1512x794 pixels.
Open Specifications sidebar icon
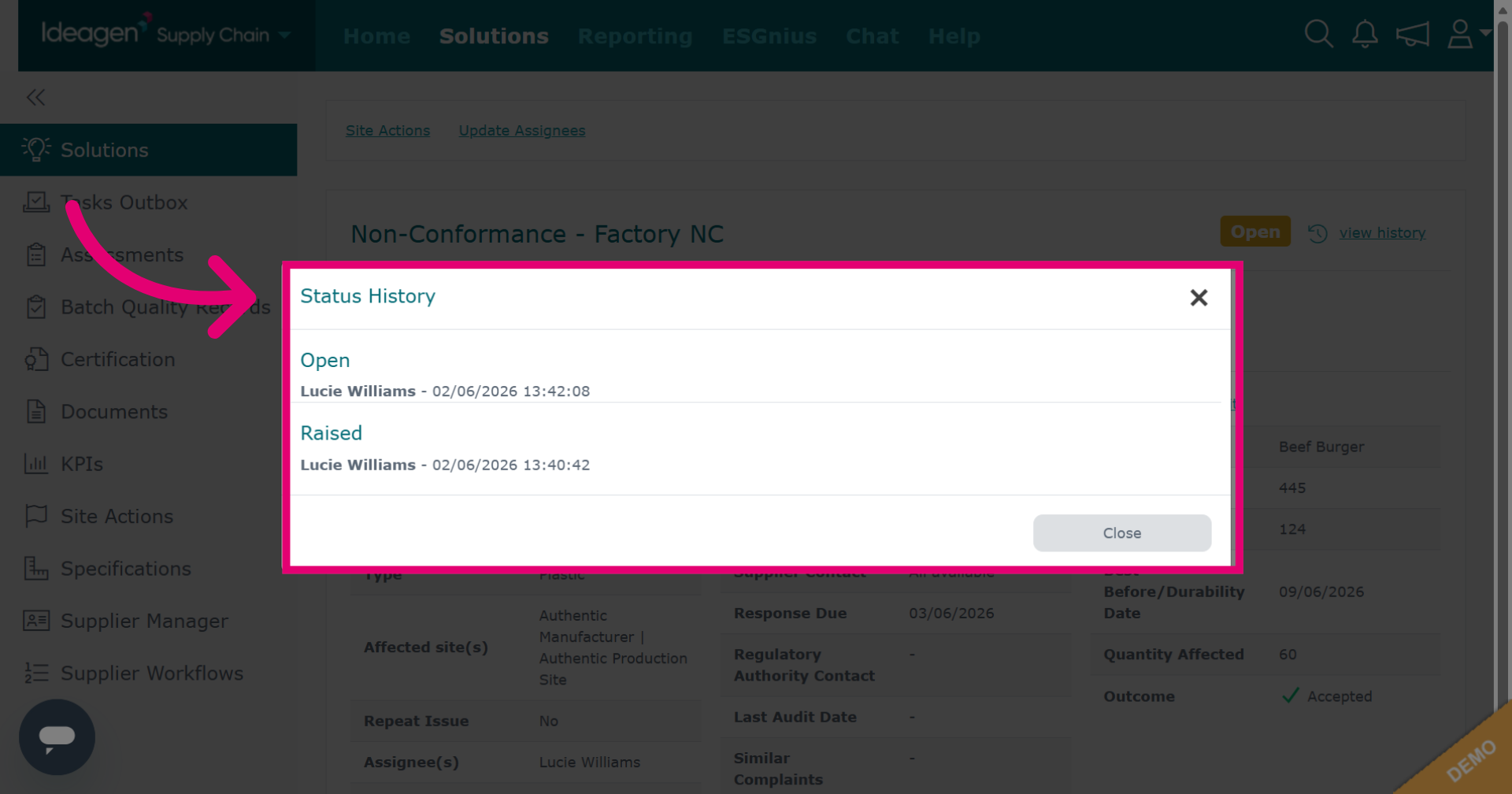coord(36,569)
